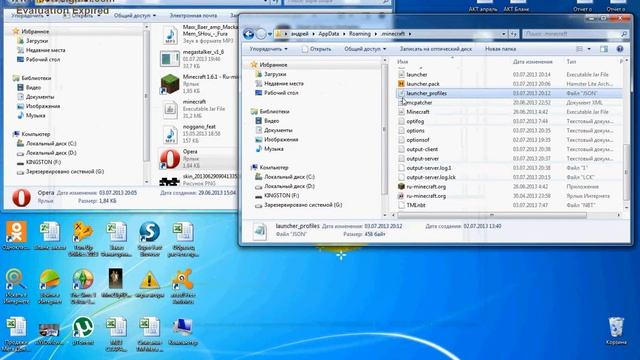Image resolution: width=640 pixels, height=360 pixels.
Task: Select the output-server file
Action: coord(422,159)
